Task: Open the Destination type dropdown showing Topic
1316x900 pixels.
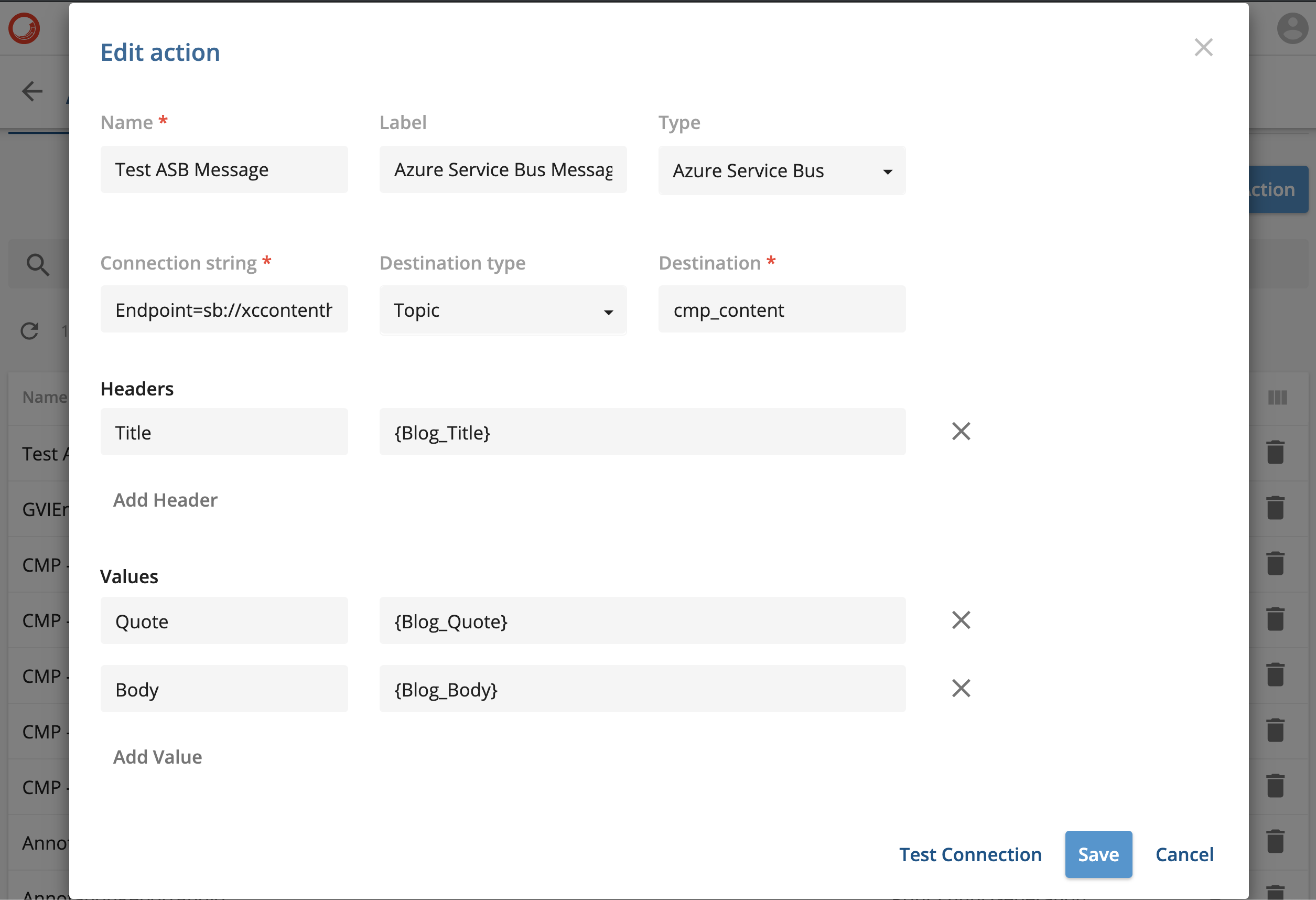Action: click(x=503, y=310)
